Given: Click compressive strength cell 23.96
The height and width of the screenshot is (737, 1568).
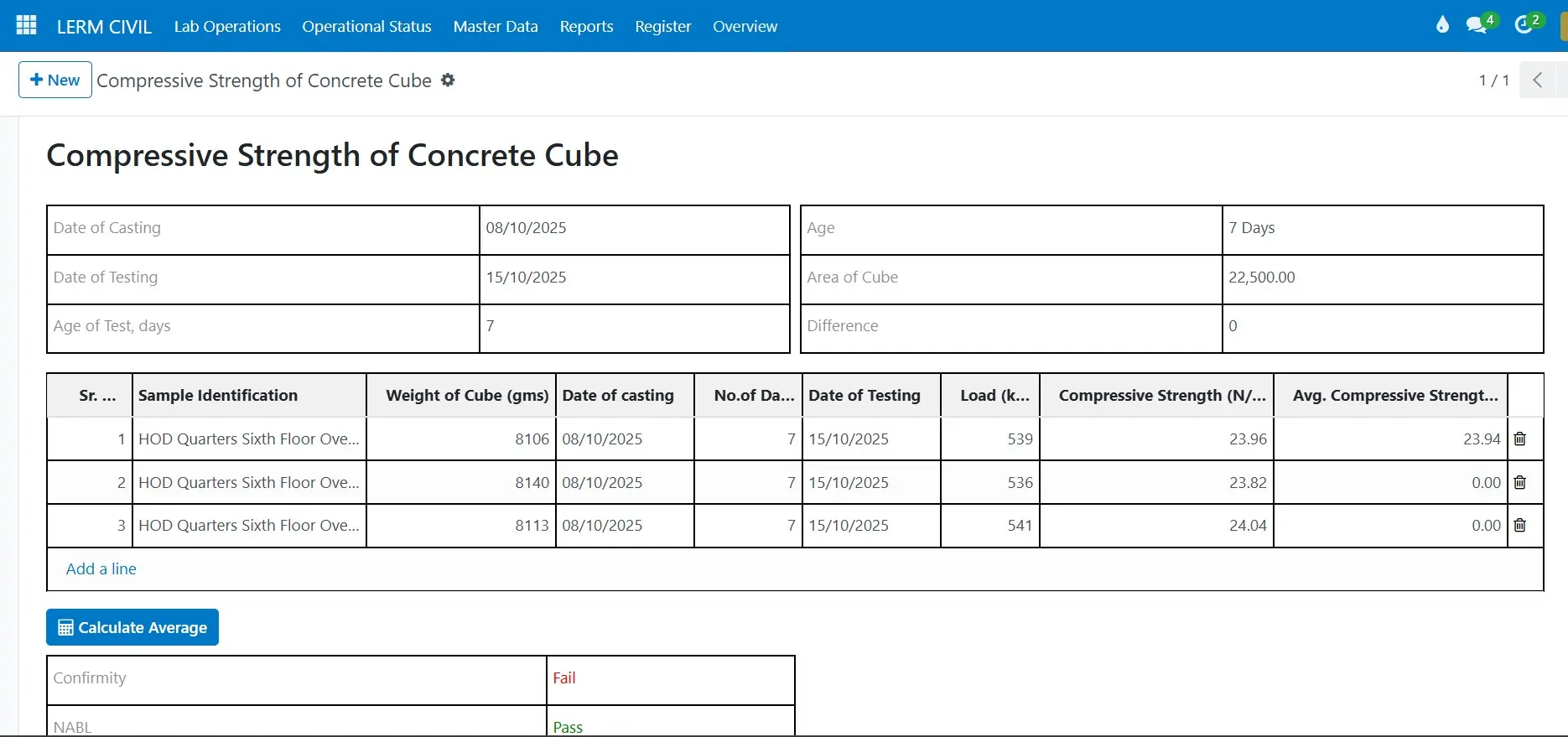Looking at the screenshot, I should [1156, 439].
